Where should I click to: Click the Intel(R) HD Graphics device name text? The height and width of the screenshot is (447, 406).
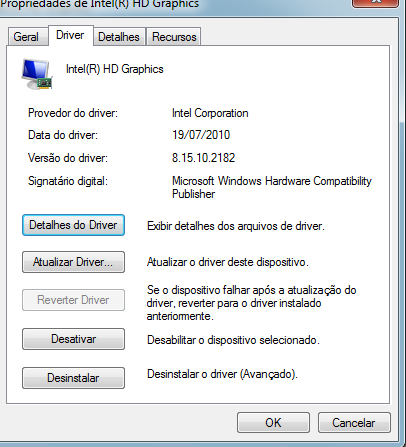[x=115, y=69]
